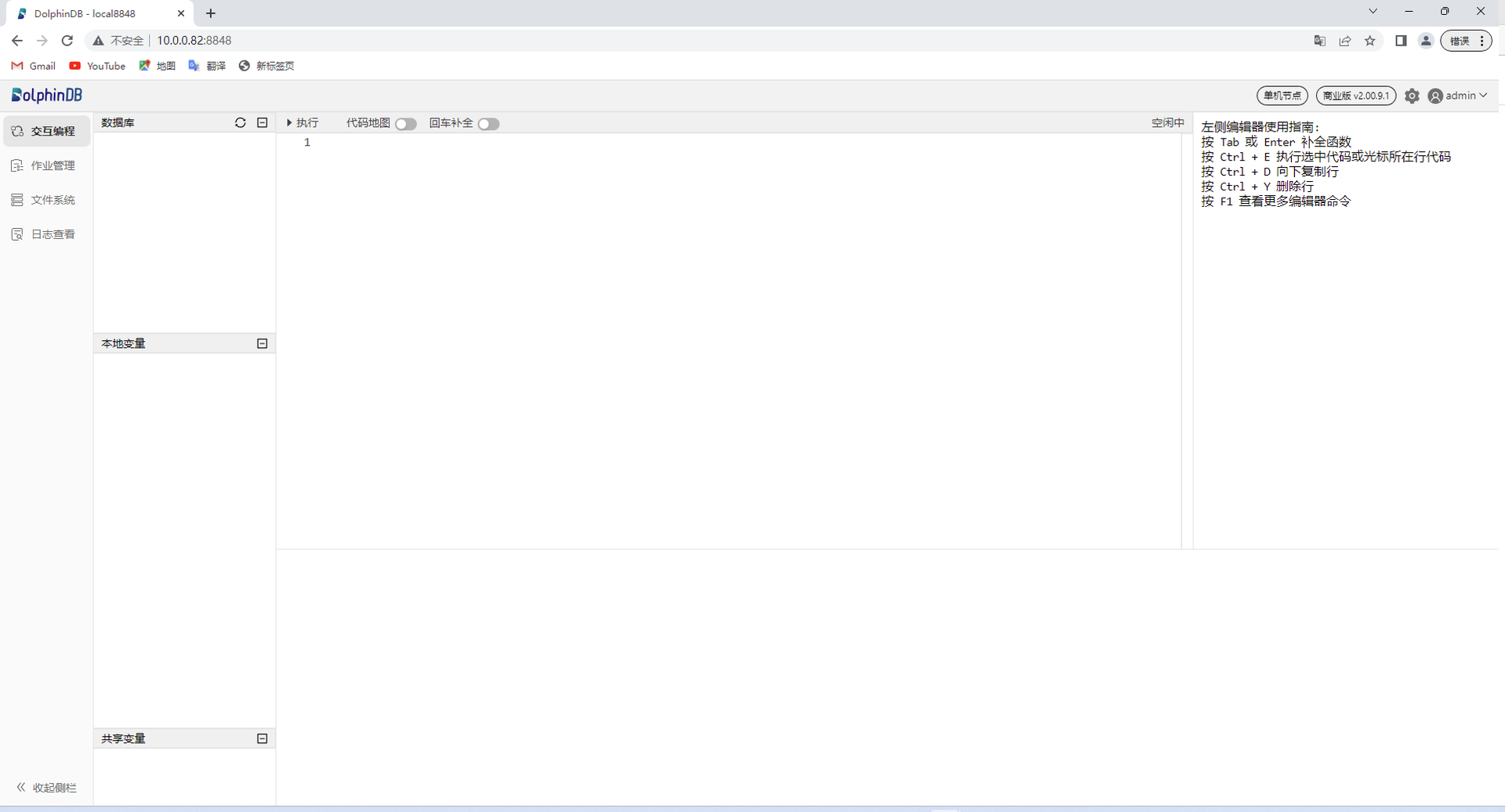1505x812 pixels.
Task: Collapse the 共享变量 panel
Action: click(x=263, y=738)
